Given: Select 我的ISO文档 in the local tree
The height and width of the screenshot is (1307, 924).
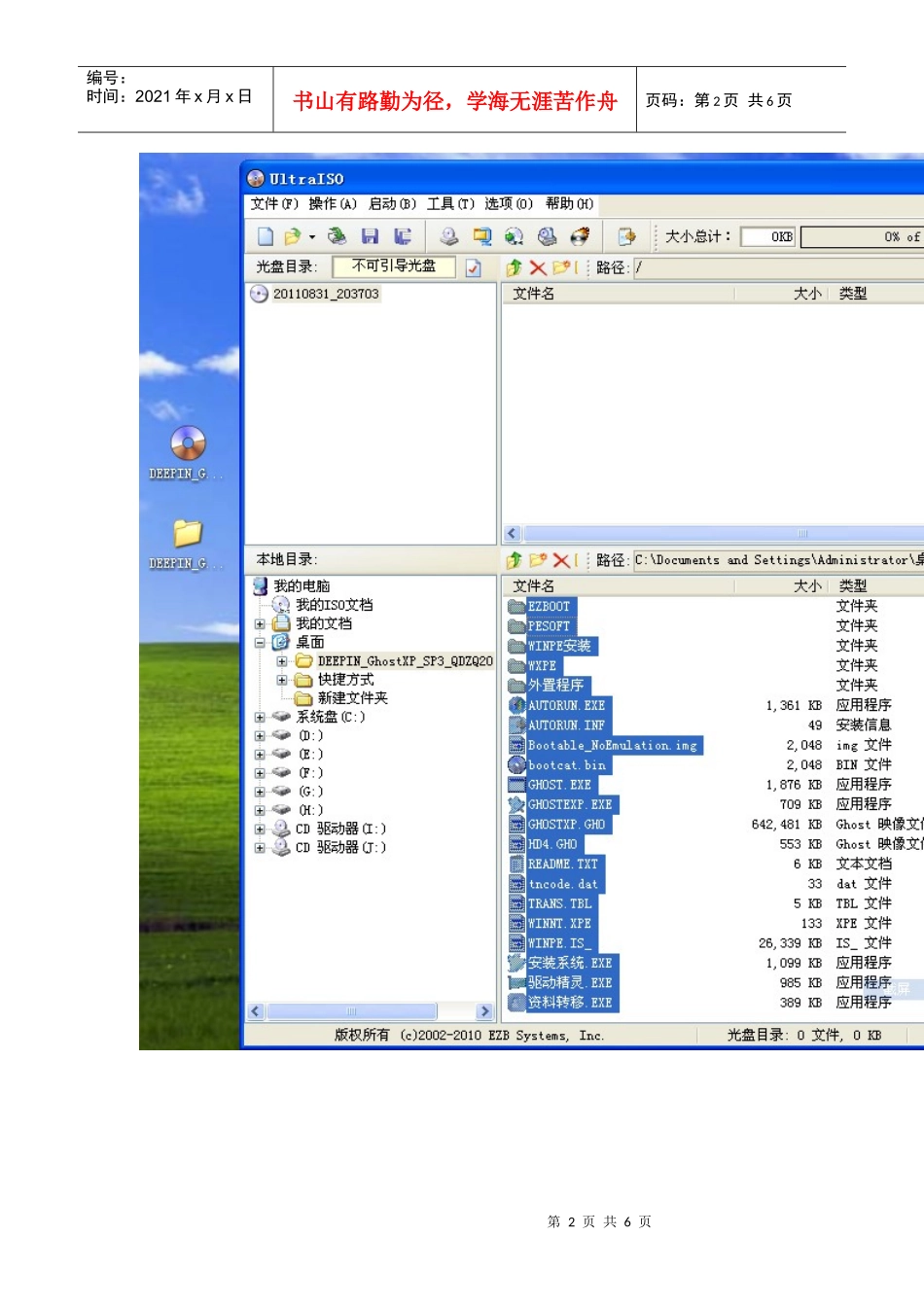Looking at the screenshot, I should point(334,605).
